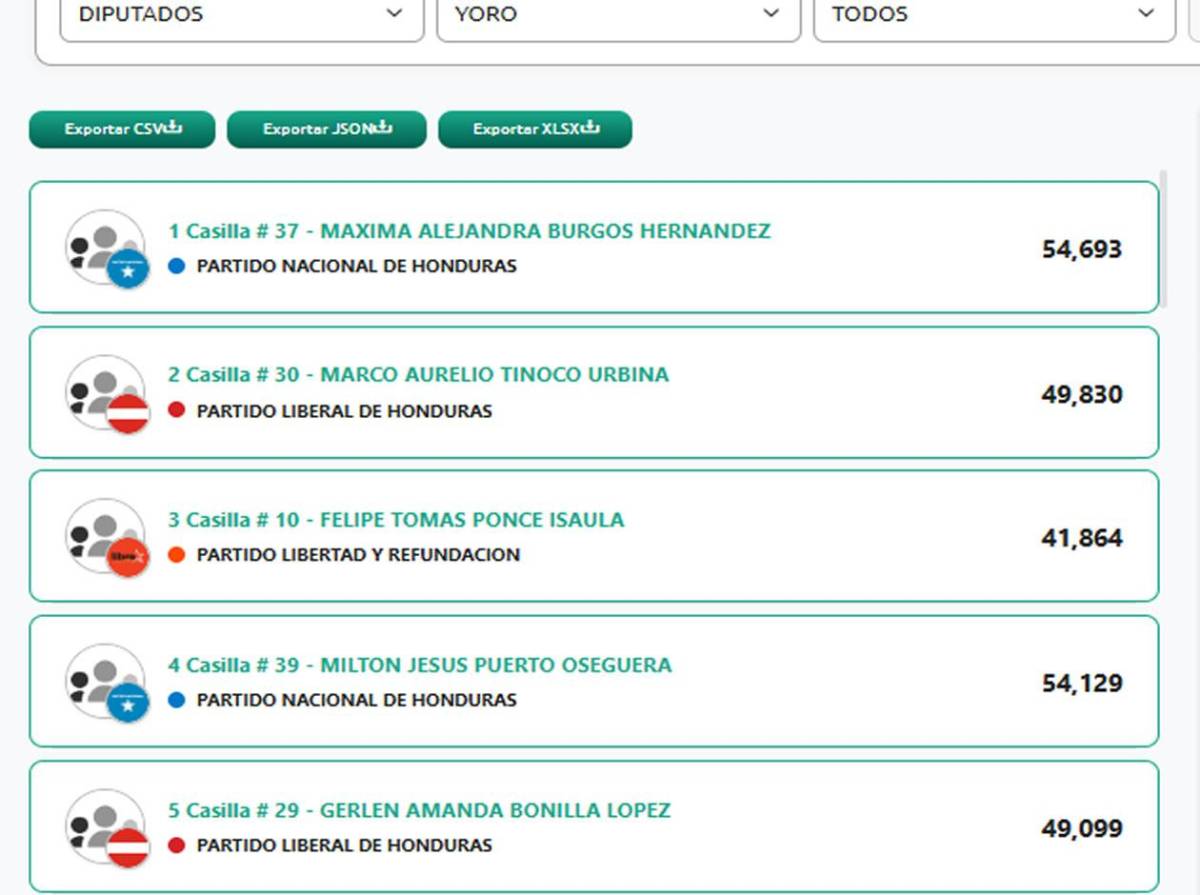1200x895 pixels.
Task: Click Maxima Burgos avatar icon
Action: (x=104, y=245)
